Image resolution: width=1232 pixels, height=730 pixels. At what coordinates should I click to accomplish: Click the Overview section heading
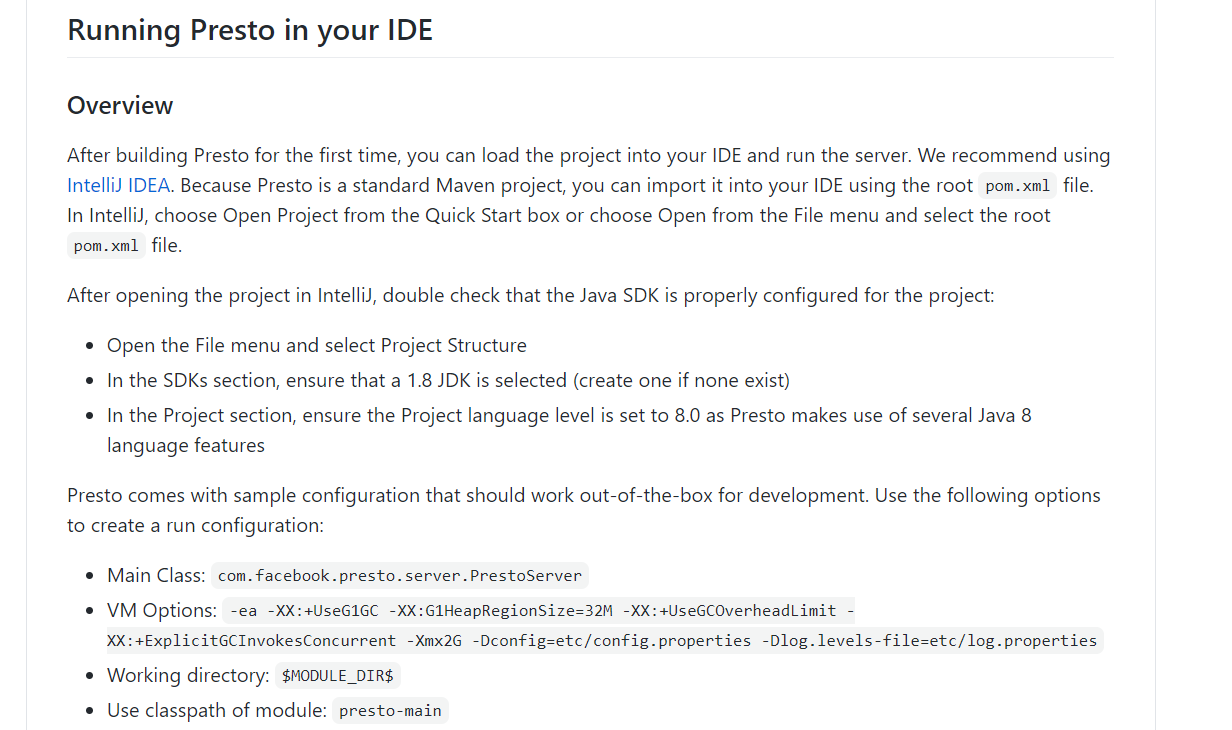120,106
